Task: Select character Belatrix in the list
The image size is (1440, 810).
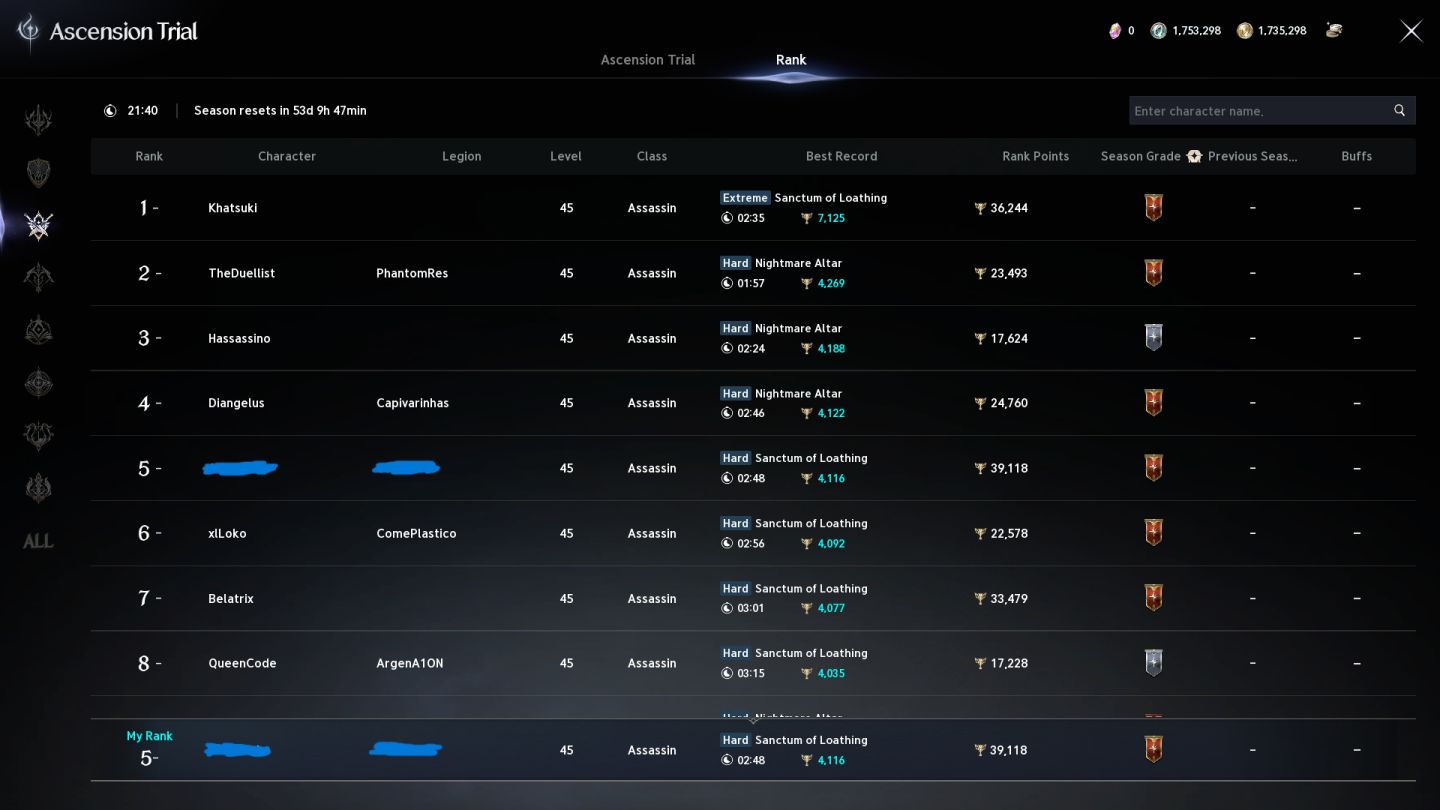Action: (231, 598)
